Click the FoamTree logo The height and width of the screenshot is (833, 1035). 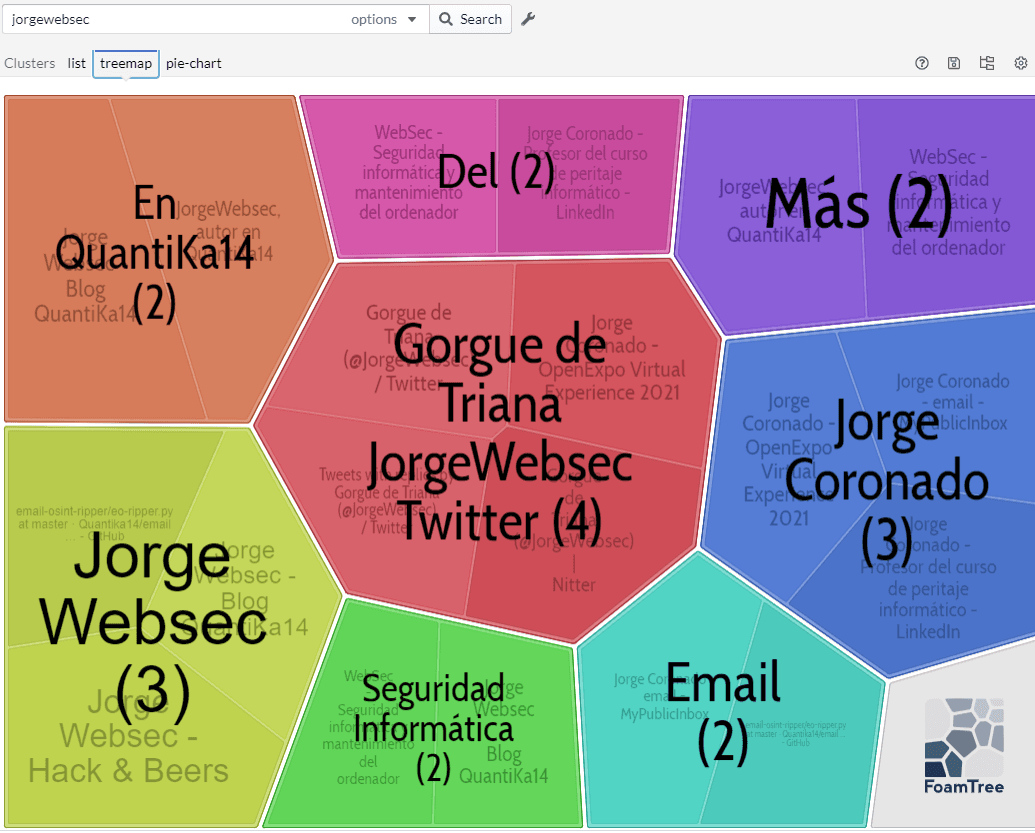963,740
